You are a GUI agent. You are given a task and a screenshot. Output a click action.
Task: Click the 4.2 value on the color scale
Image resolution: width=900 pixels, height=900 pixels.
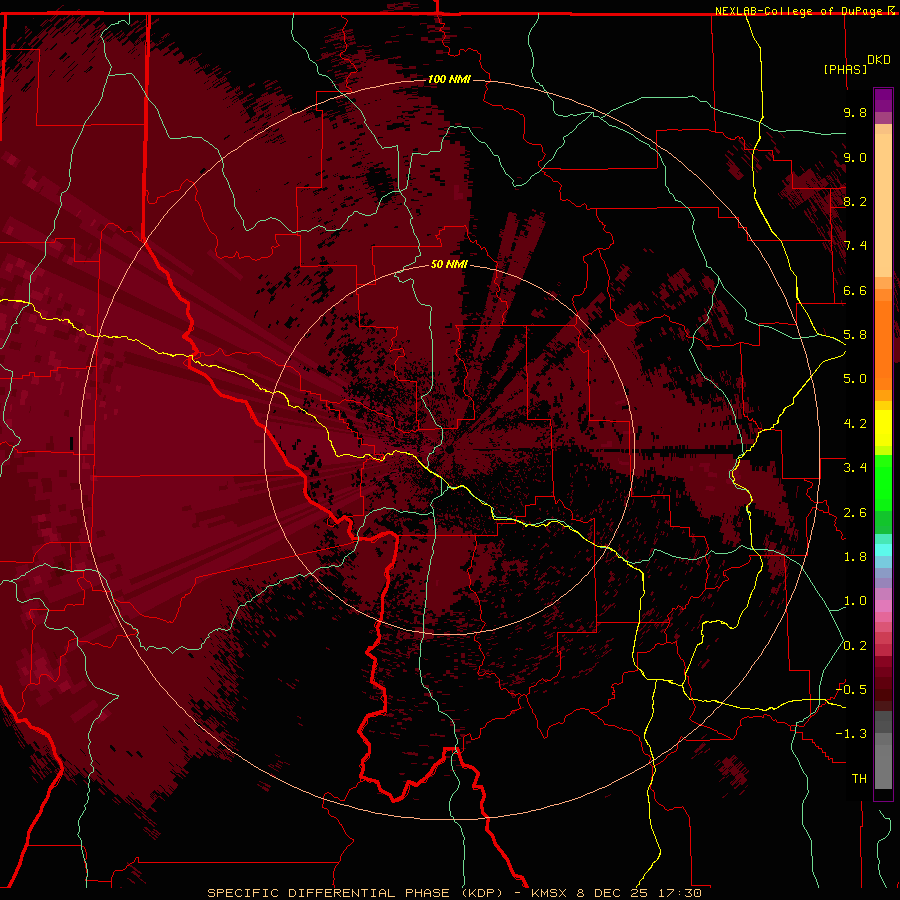855,424
